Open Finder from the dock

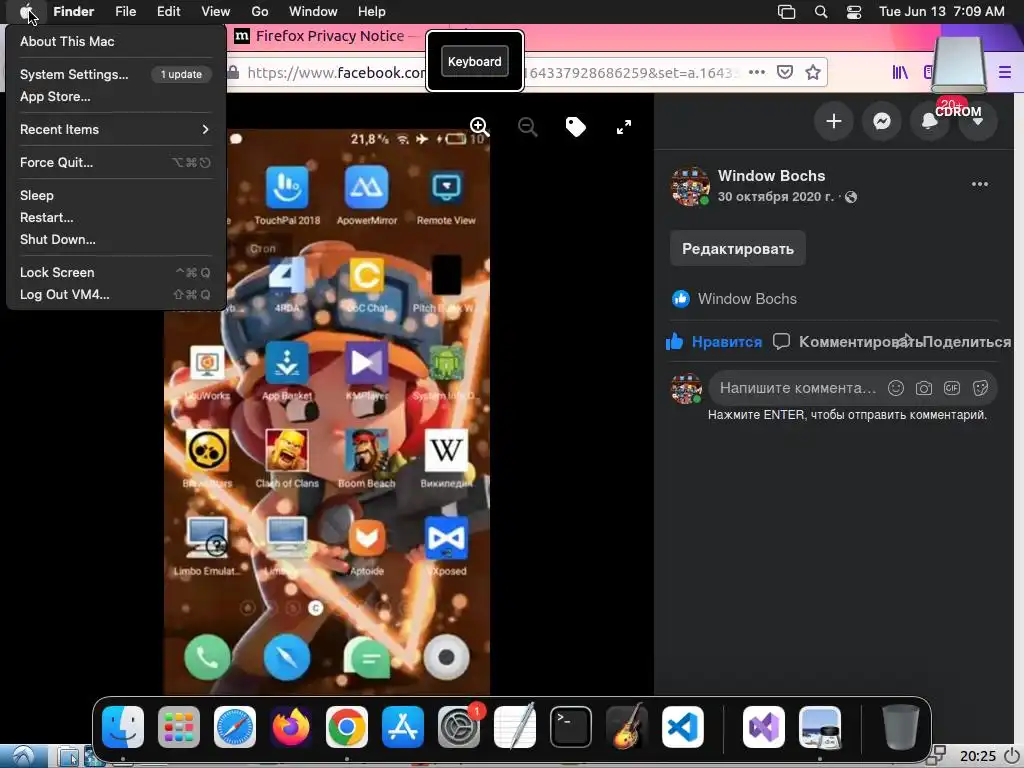(123, 727)
